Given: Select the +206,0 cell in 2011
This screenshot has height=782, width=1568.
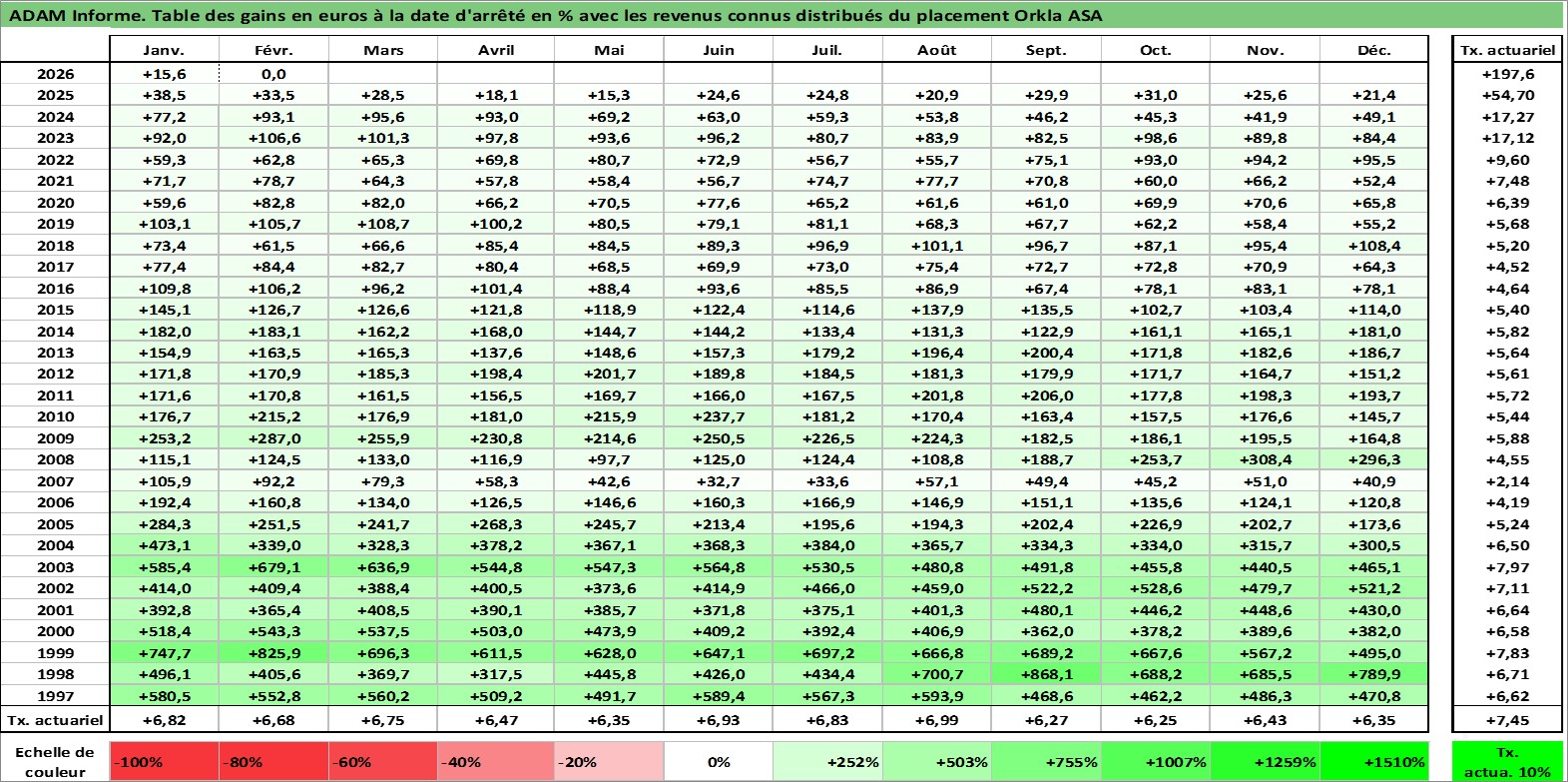Looking at the screenshot, I should (1046, 395).
